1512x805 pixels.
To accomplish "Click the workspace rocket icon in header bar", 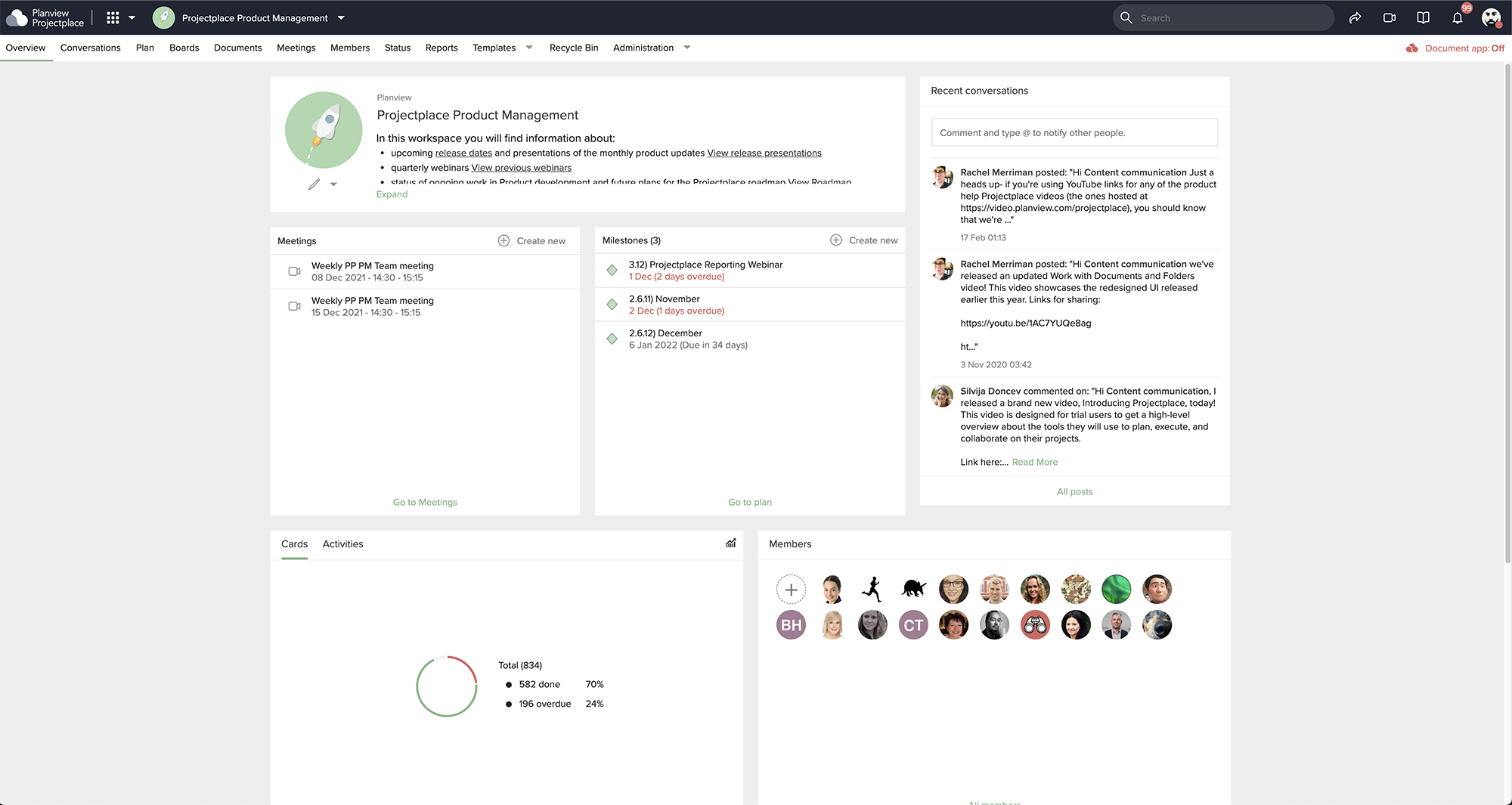I will (163, 17).
